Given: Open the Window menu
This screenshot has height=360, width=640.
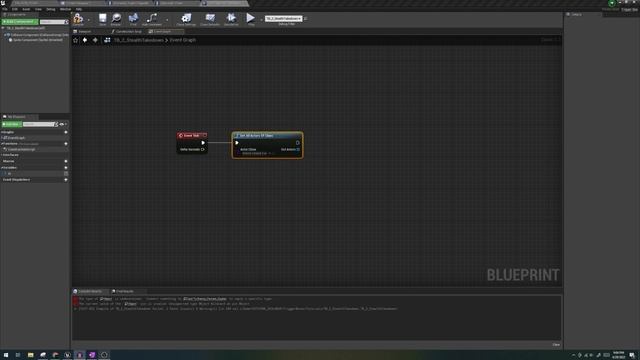Looking at the screenshot, I should [x=65, y=9].
